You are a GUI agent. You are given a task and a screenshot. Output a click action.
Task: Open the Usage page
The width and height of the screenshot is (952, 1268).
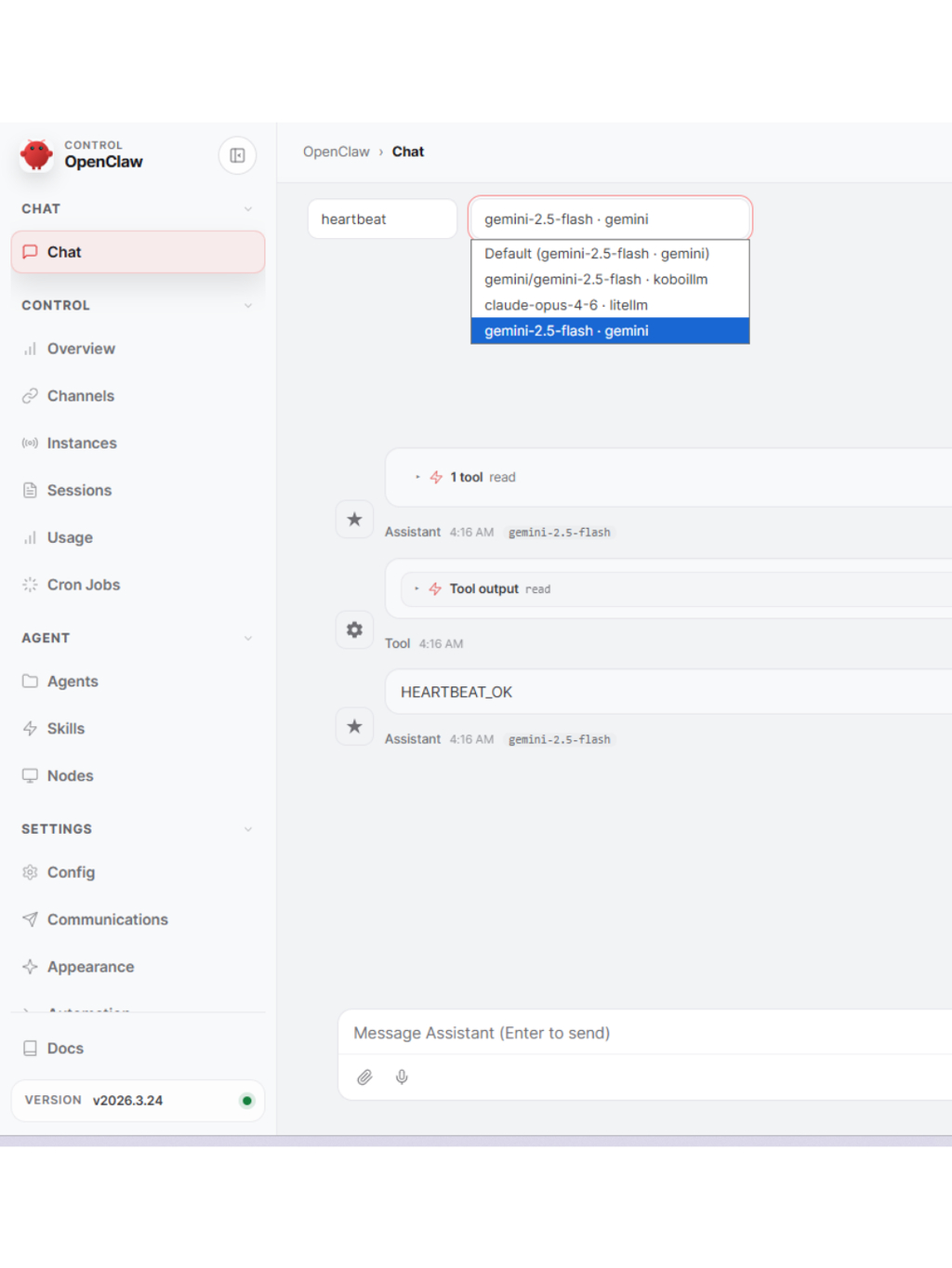(x=138, y=537)
